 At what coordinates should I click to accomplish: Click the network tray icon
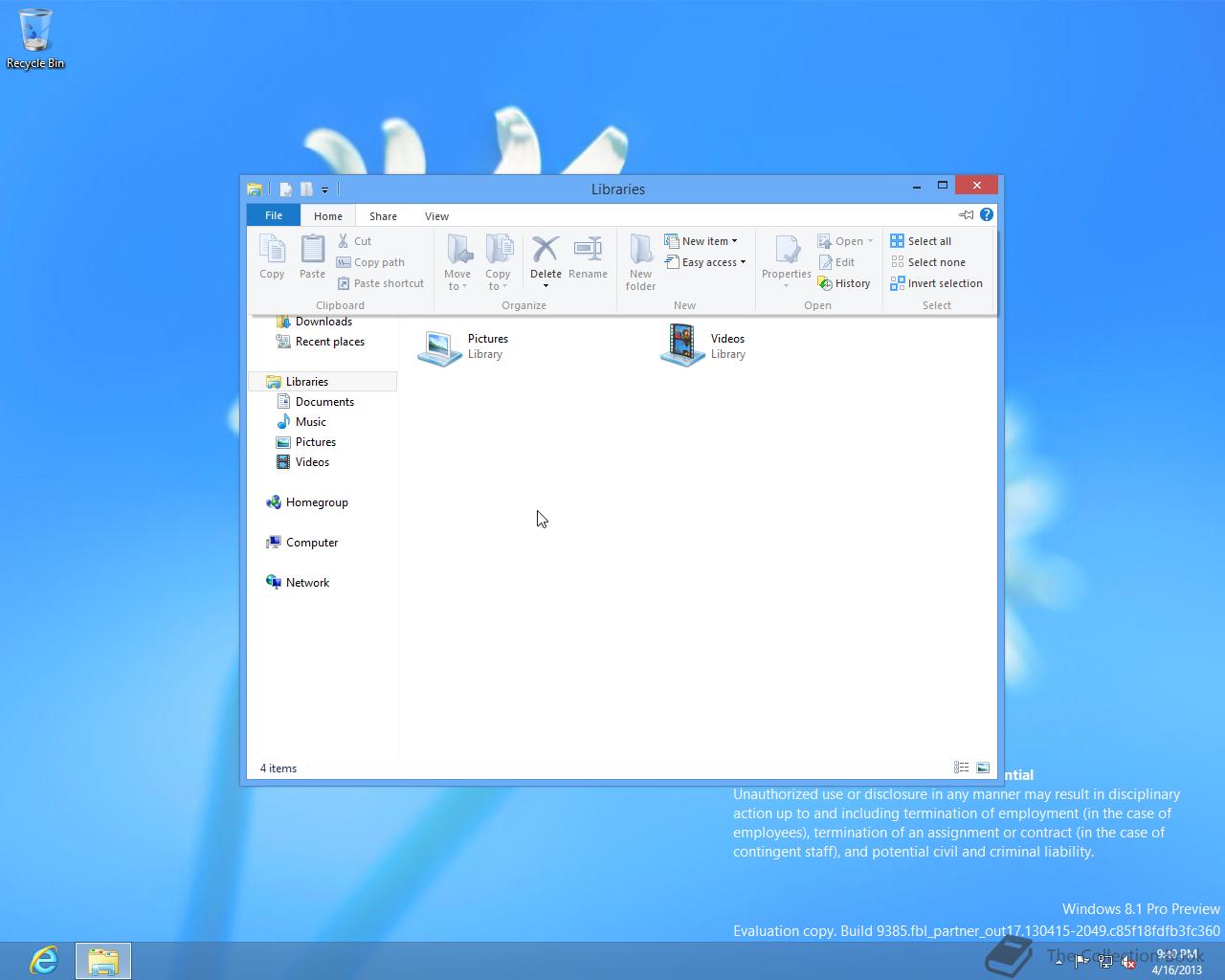pyautogui.click(x=1104, y=963)
